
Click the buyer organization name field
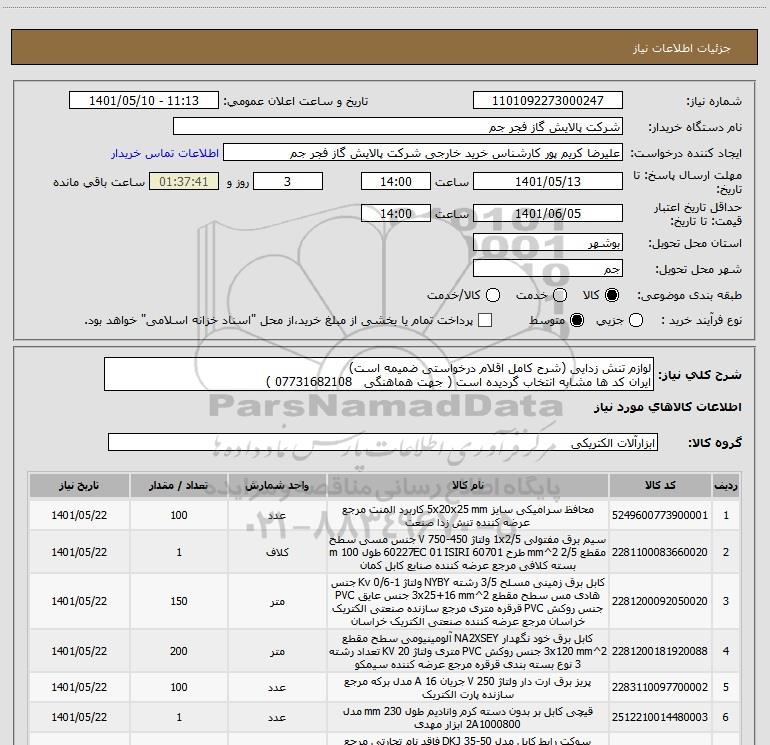(x=398, y=127)
